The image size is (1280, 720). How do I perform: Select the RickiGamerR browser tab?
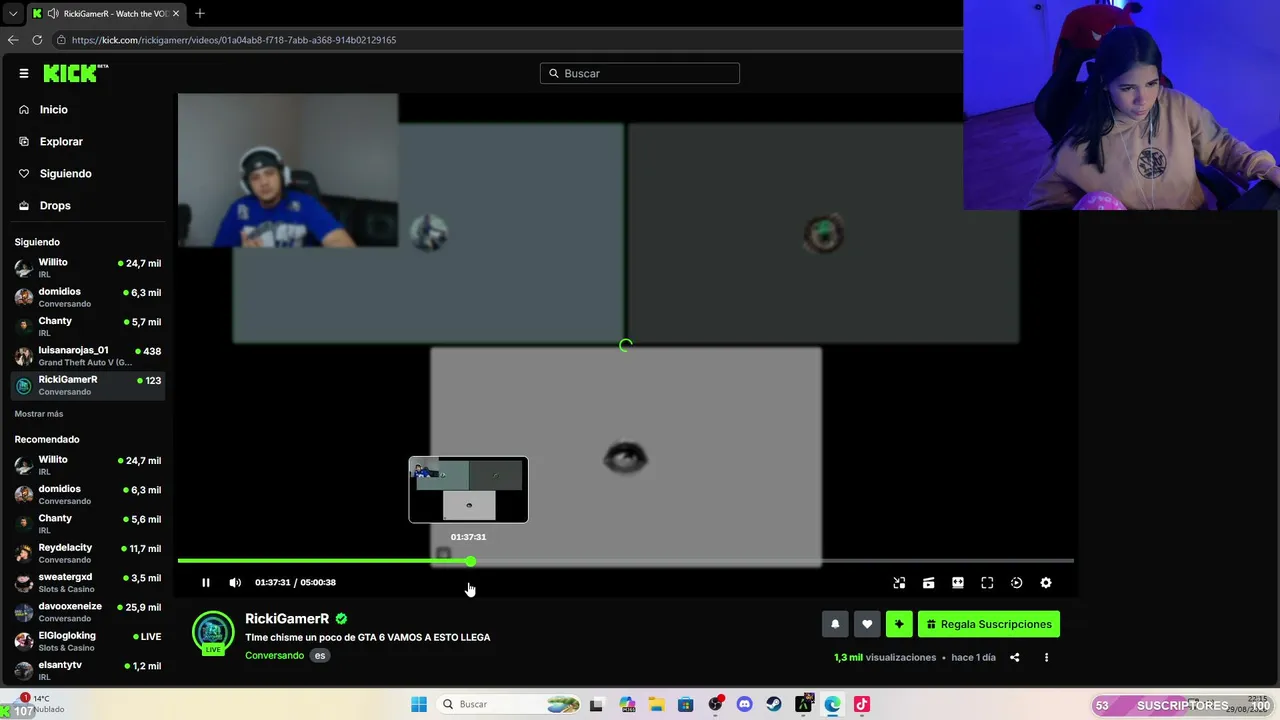point(106,14)
